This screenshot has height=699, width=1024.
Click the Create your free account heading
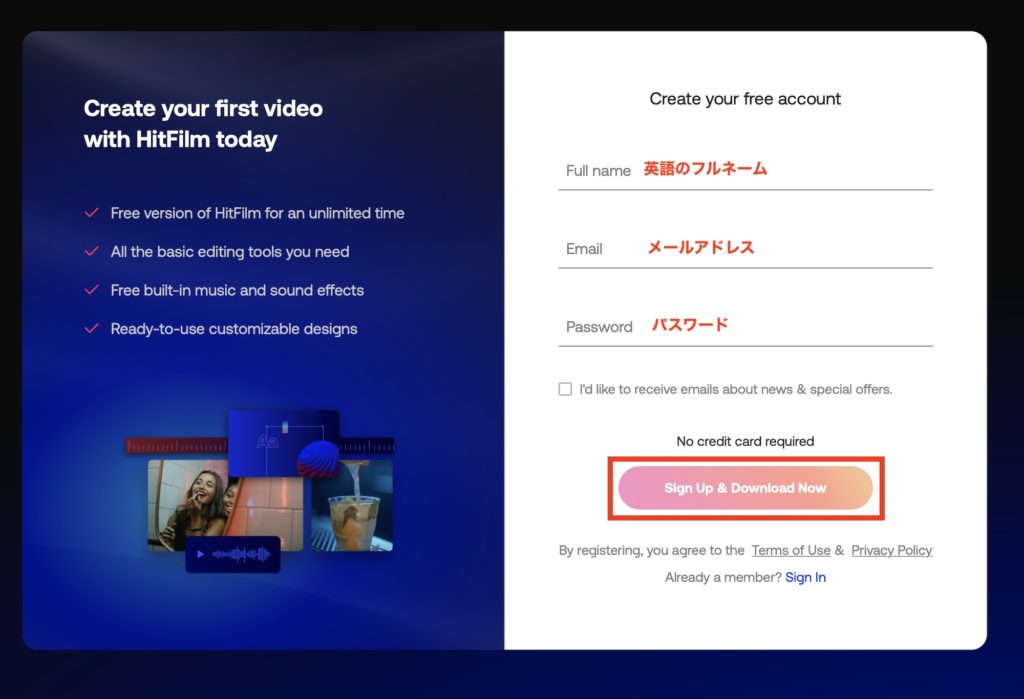point(745,99)
